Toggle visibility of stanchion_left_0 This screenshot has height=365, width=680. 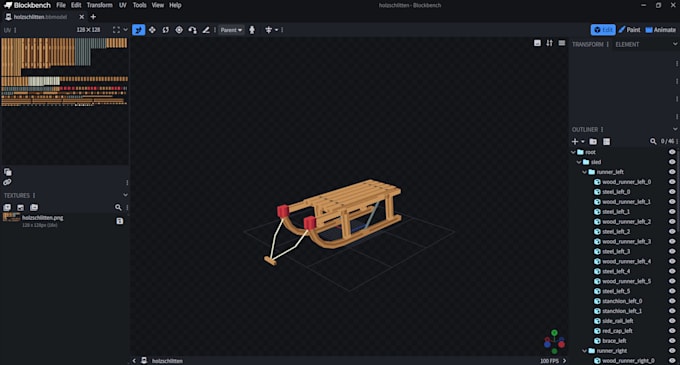click(672, 301)
